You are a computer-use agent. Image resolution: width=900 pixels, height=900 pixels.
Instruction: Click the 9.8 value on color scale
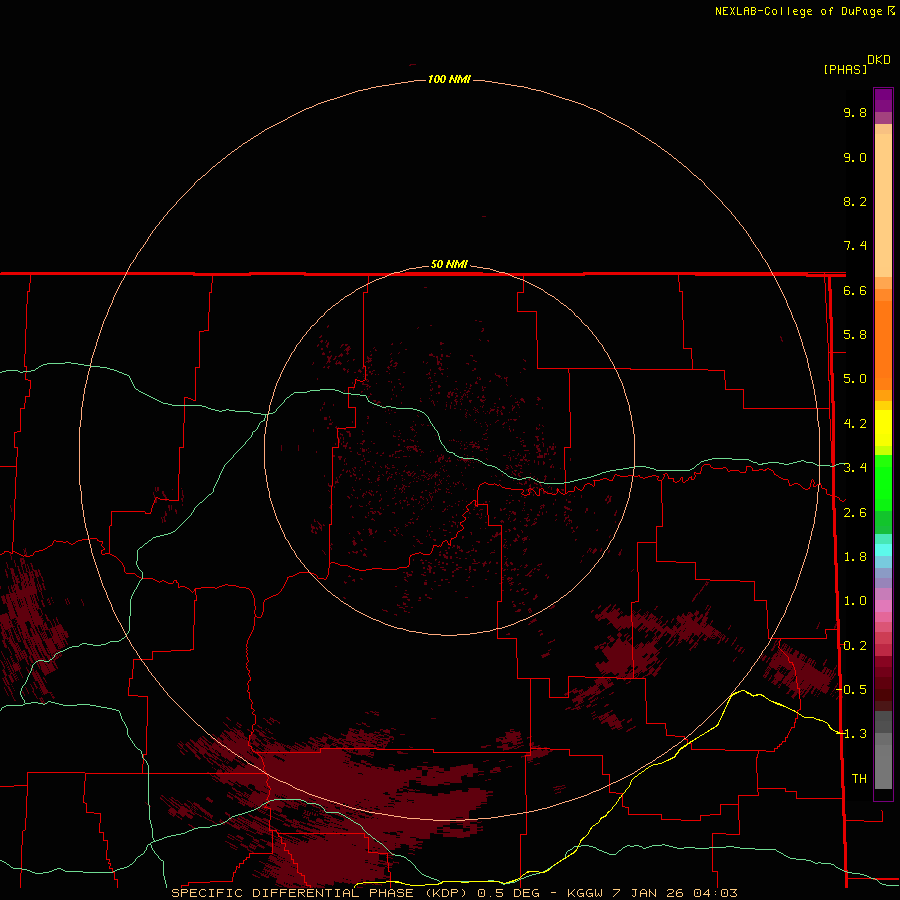[x=855, y=112]
